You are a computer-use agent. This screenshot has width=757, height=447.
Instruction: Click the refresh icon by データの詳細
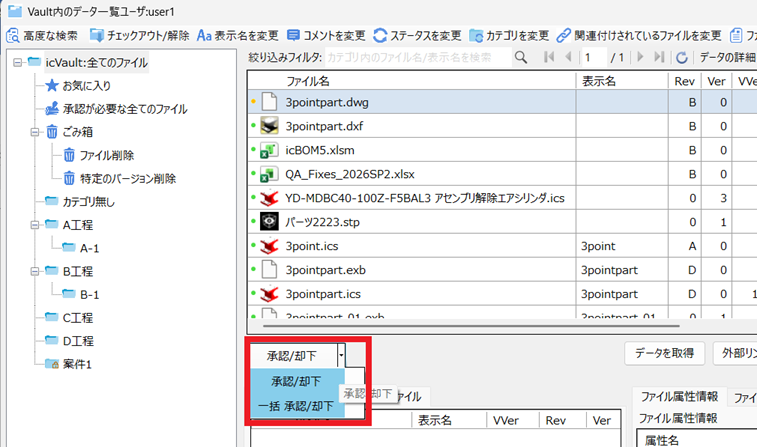(x=682, y=57)
